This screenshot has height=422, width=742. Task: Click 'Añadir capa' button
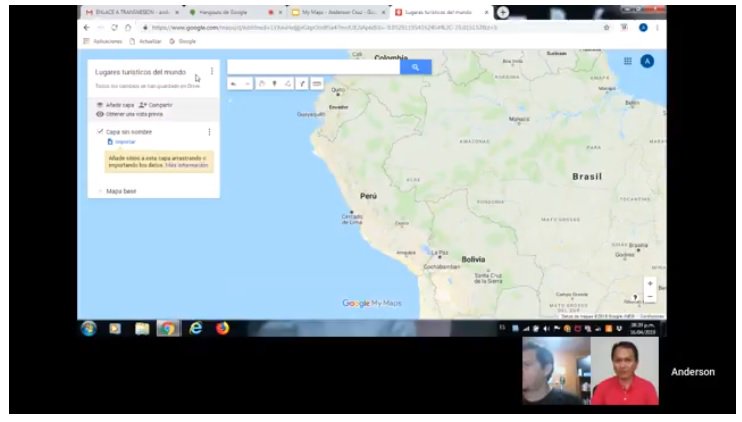point(115,105)
